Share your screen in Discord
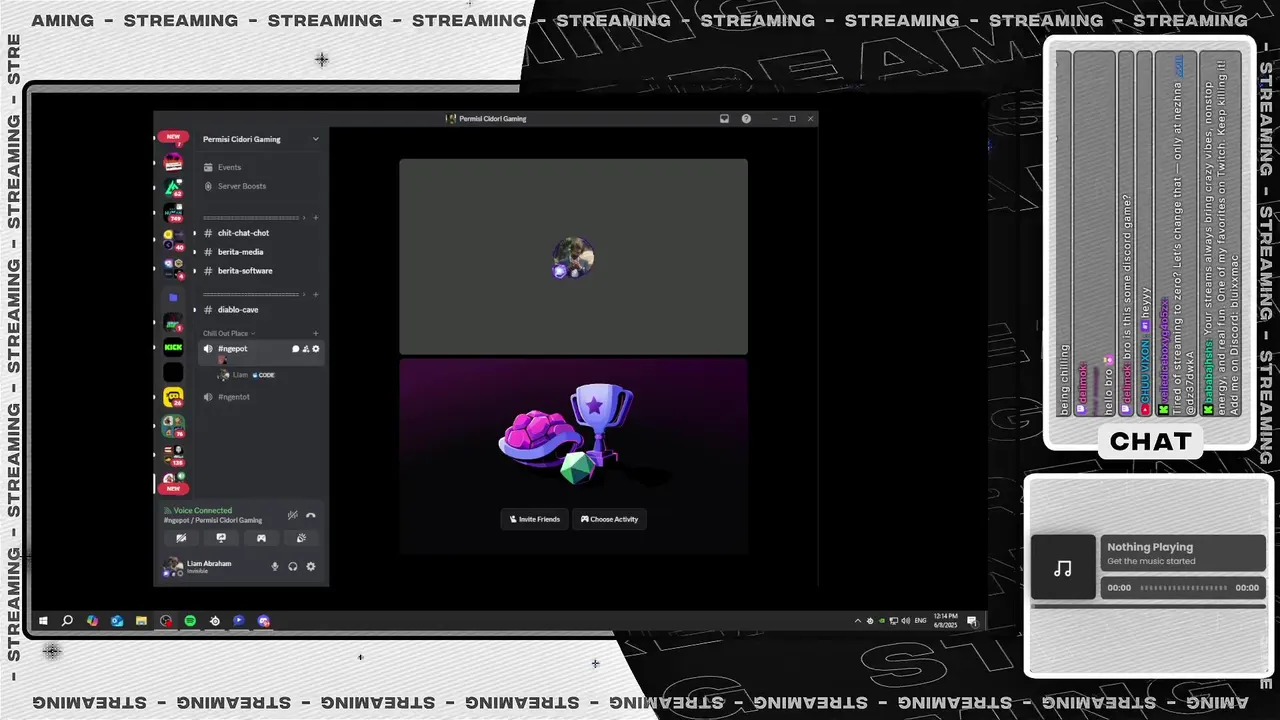The image size is (1280, 720). point(221,538)
